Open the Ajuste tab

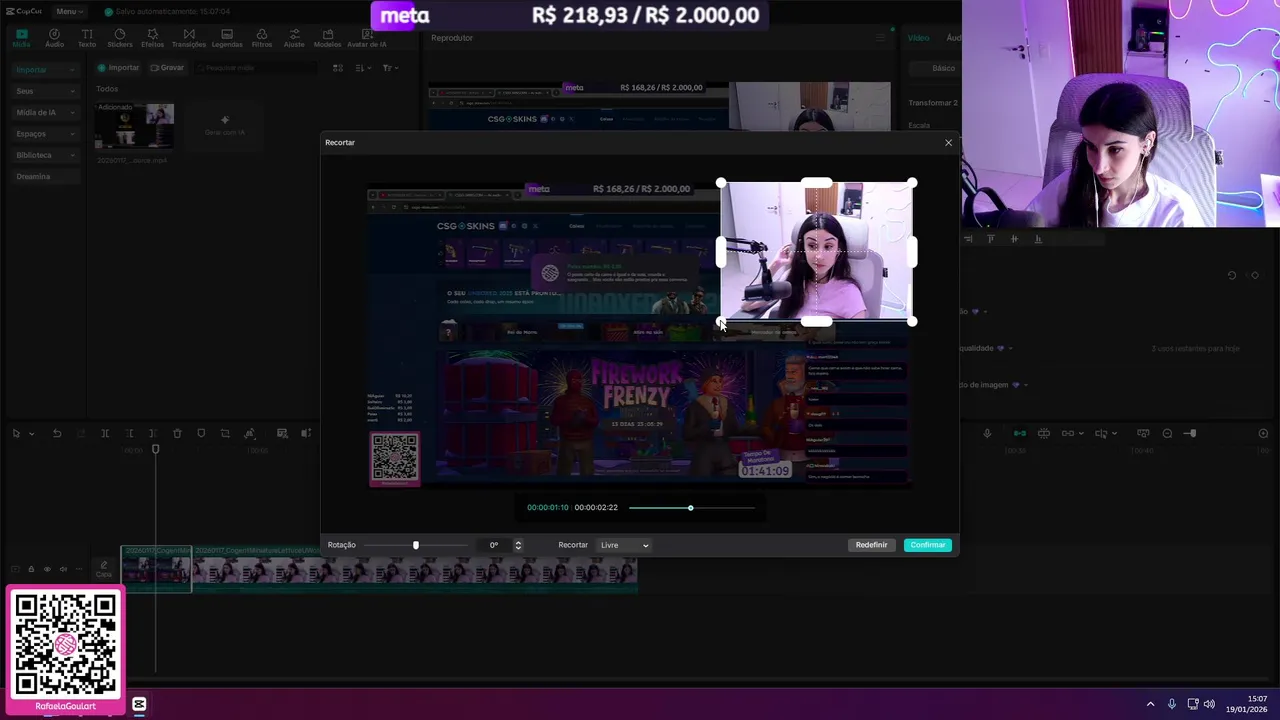(294, 38)
